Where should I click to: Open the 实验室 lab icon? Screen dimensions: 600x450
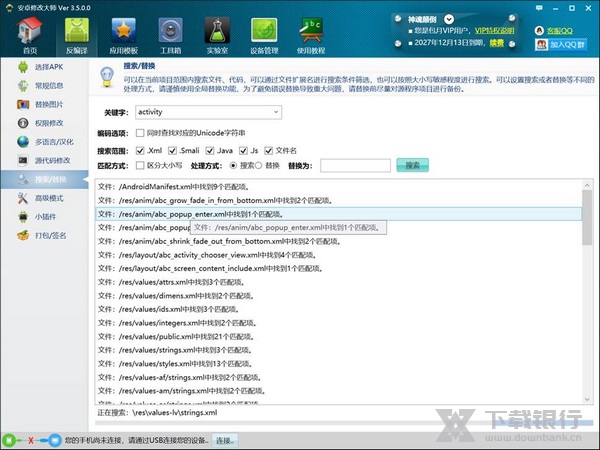(x=216, y=36)
